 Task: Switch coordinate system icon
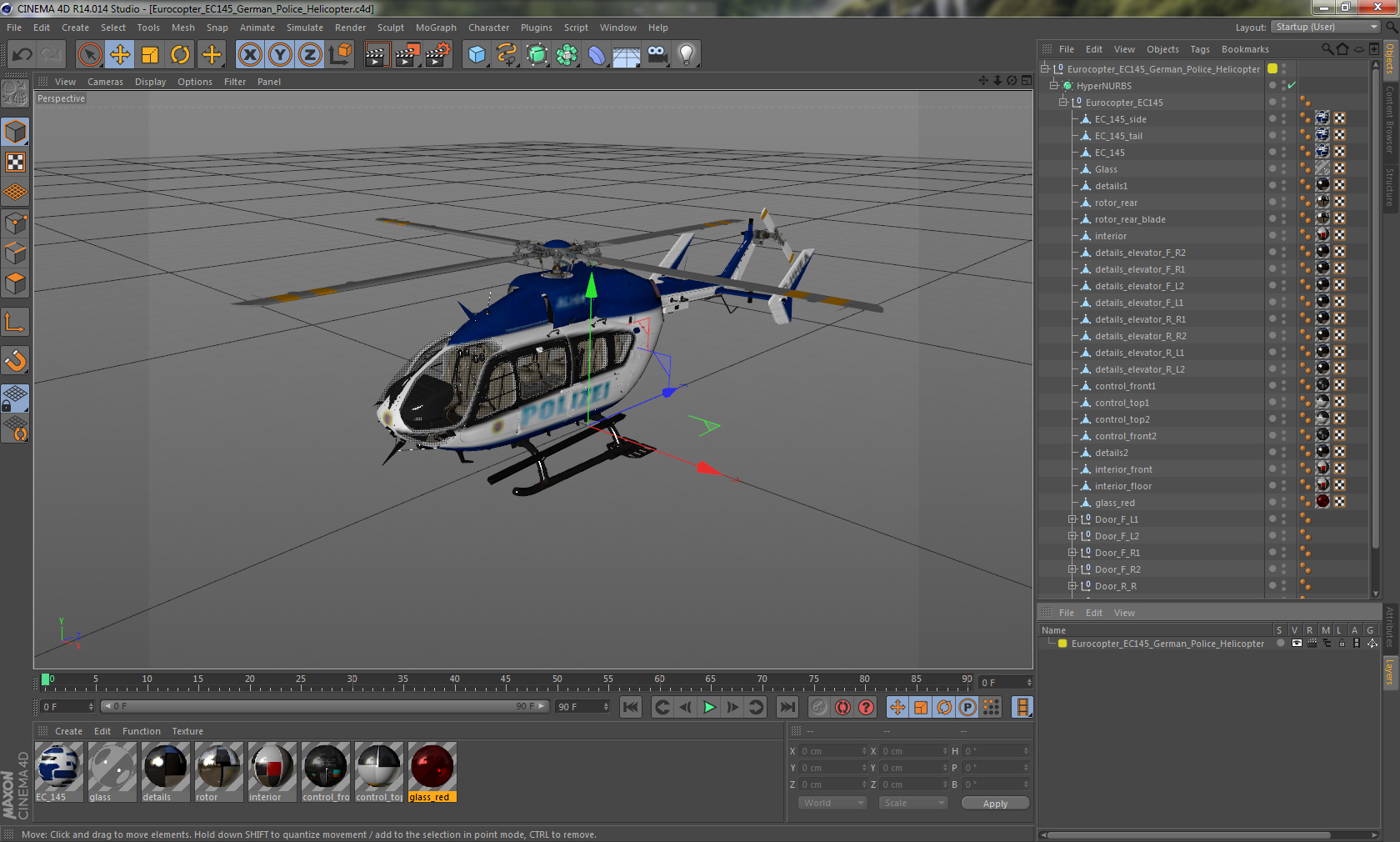(x=340, y=55)
